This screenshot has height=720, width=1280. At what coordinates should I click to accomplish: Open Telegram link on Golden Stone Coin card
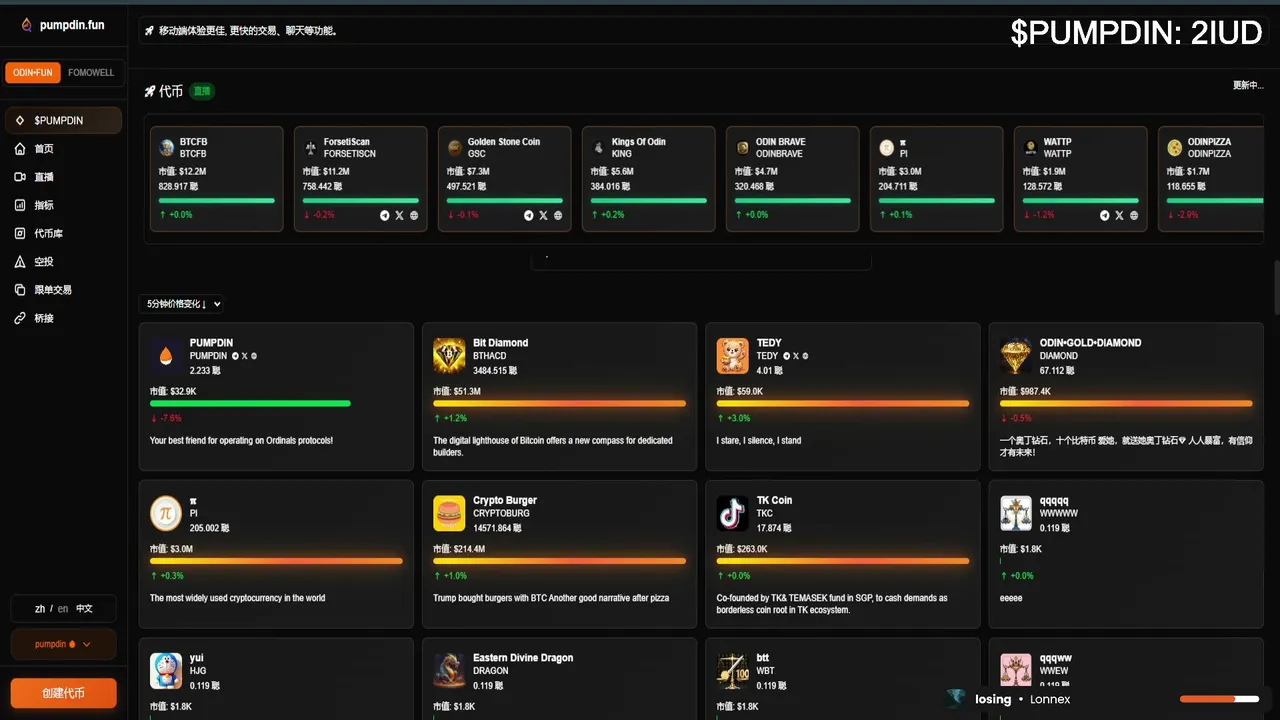pos(529,215)
